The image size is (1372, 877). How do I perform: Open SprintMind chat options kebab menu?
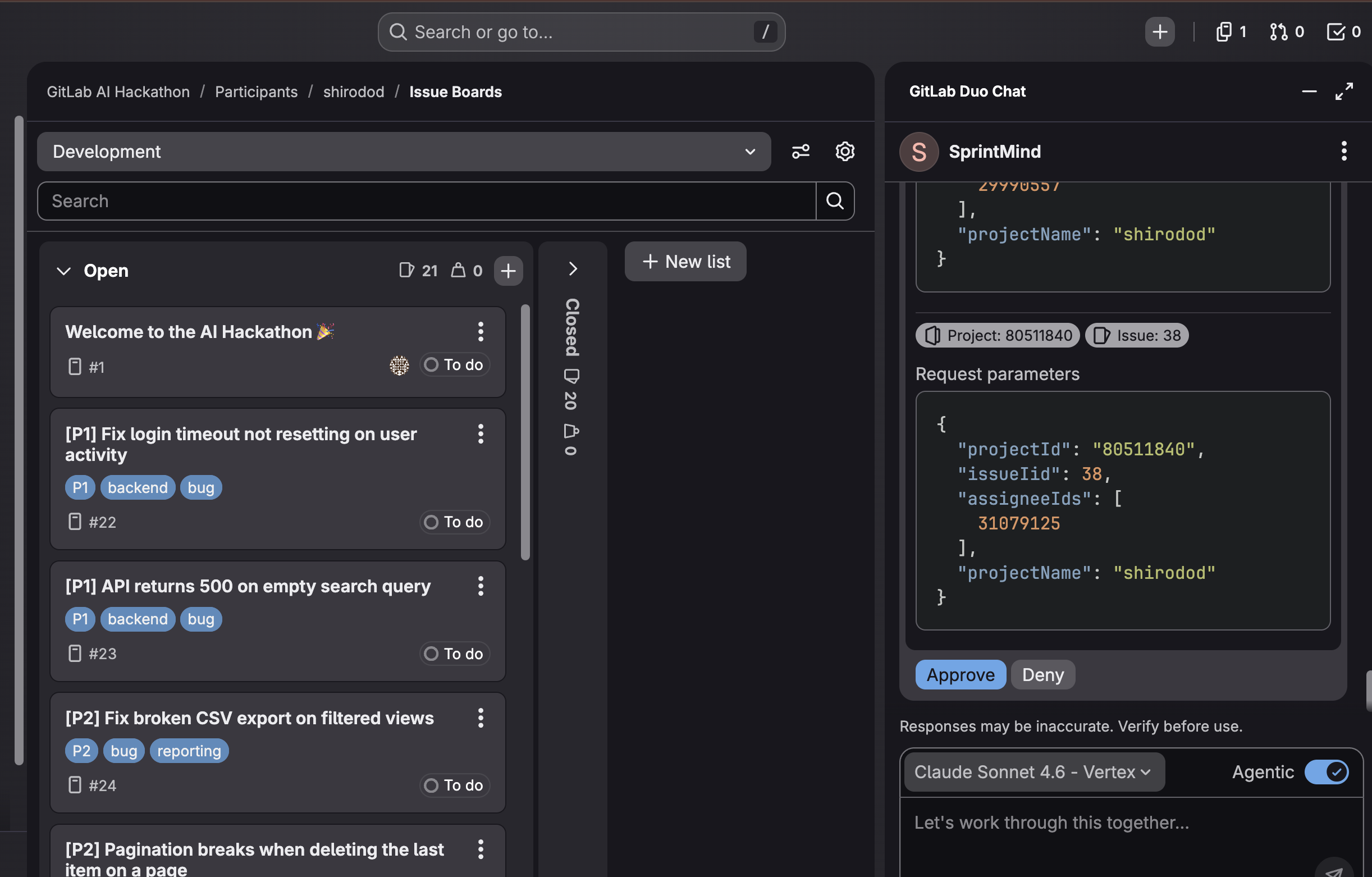[1343, 152]
